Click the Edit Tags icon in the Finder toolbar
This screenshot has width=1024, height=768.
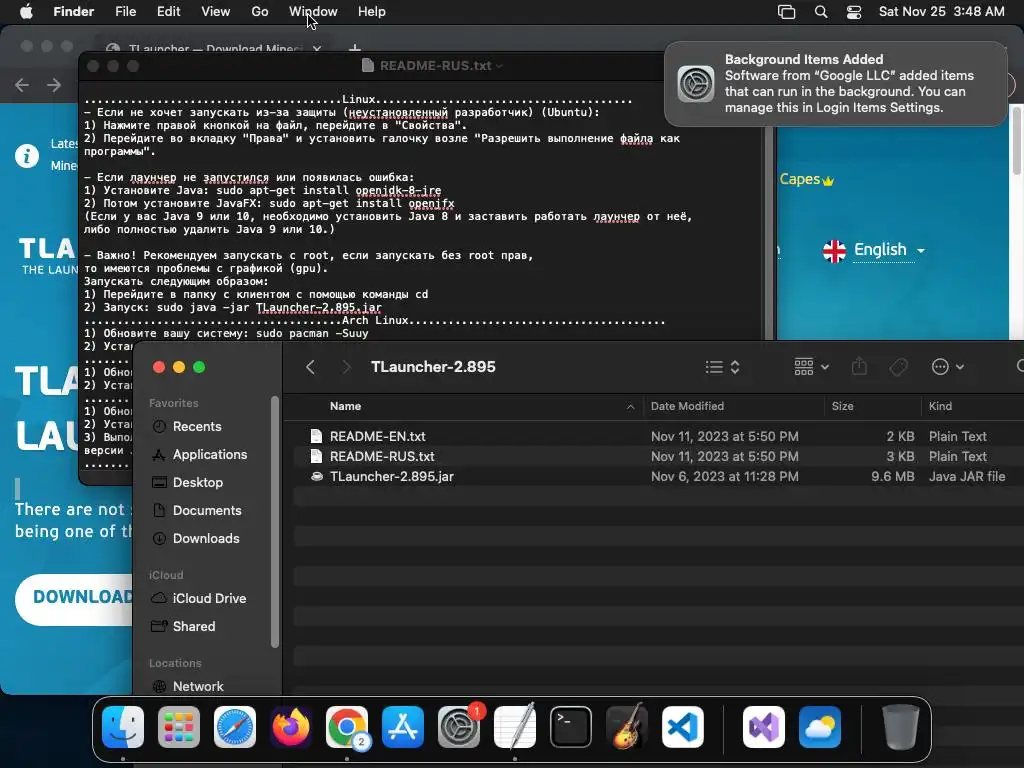(899, 367)
